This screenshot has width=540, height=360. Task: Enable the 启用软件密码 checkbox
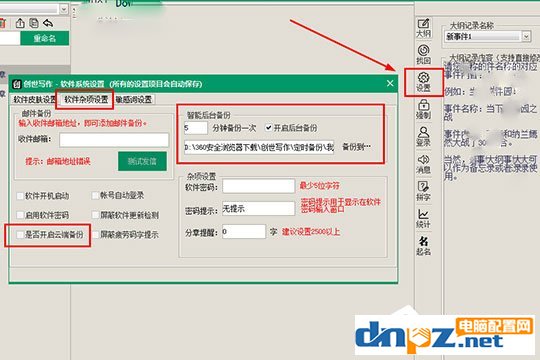pos(20,215)
